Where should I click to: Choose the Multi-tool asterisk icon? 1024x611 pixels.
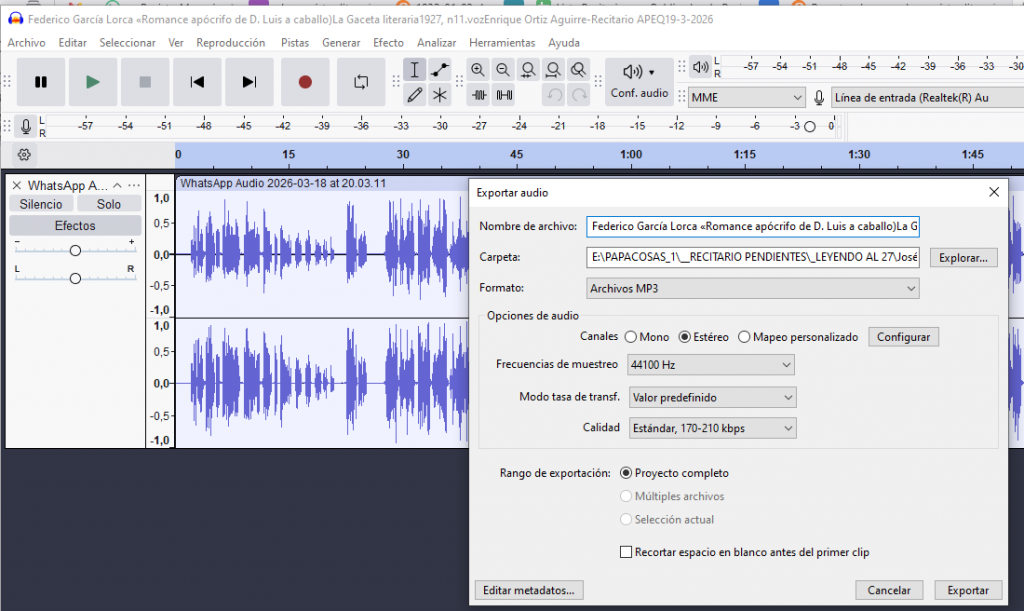pos(440,96)
